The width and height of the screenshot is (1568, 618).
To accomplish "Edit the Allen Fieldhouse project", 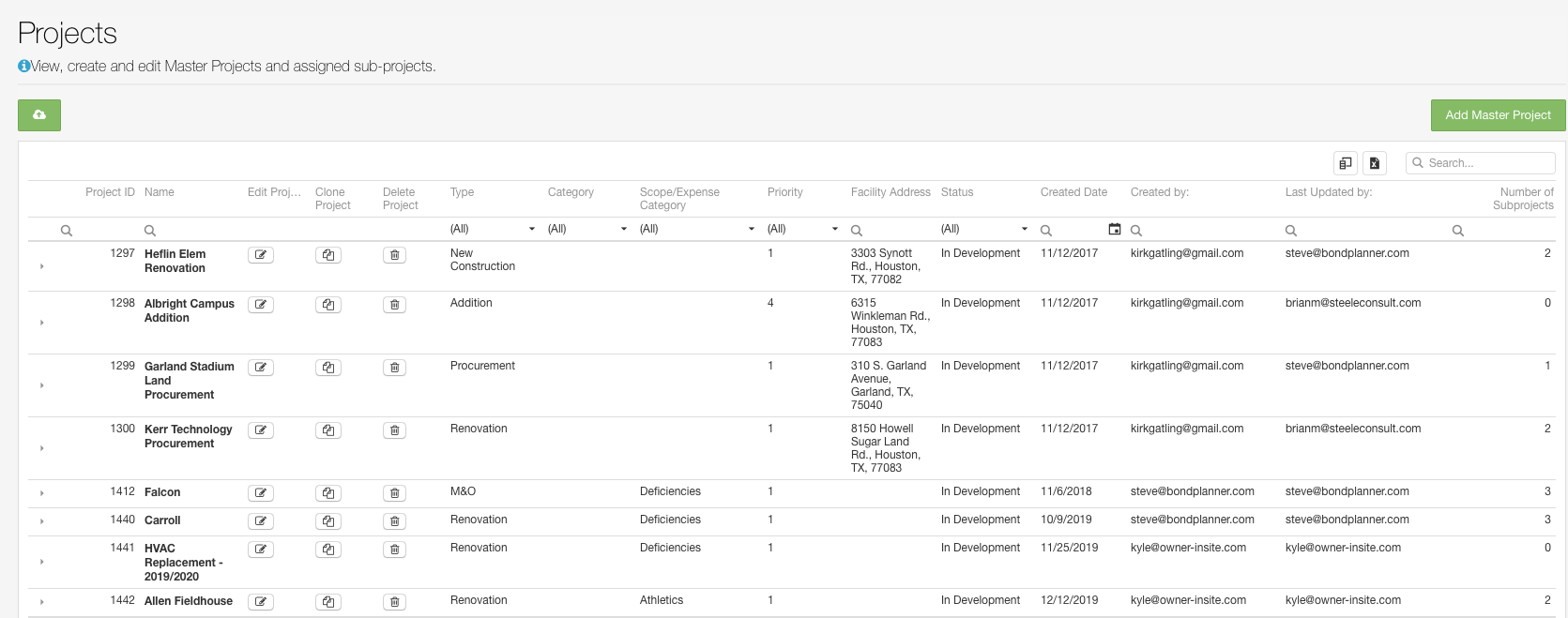I will click(x=261, y=602).
